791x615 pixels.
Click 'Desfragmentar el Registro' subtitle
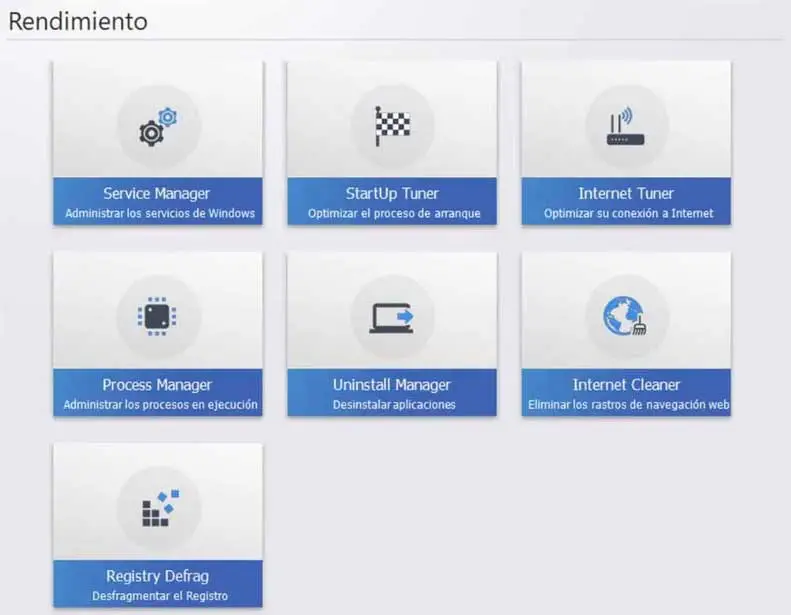tap(160, 596)
